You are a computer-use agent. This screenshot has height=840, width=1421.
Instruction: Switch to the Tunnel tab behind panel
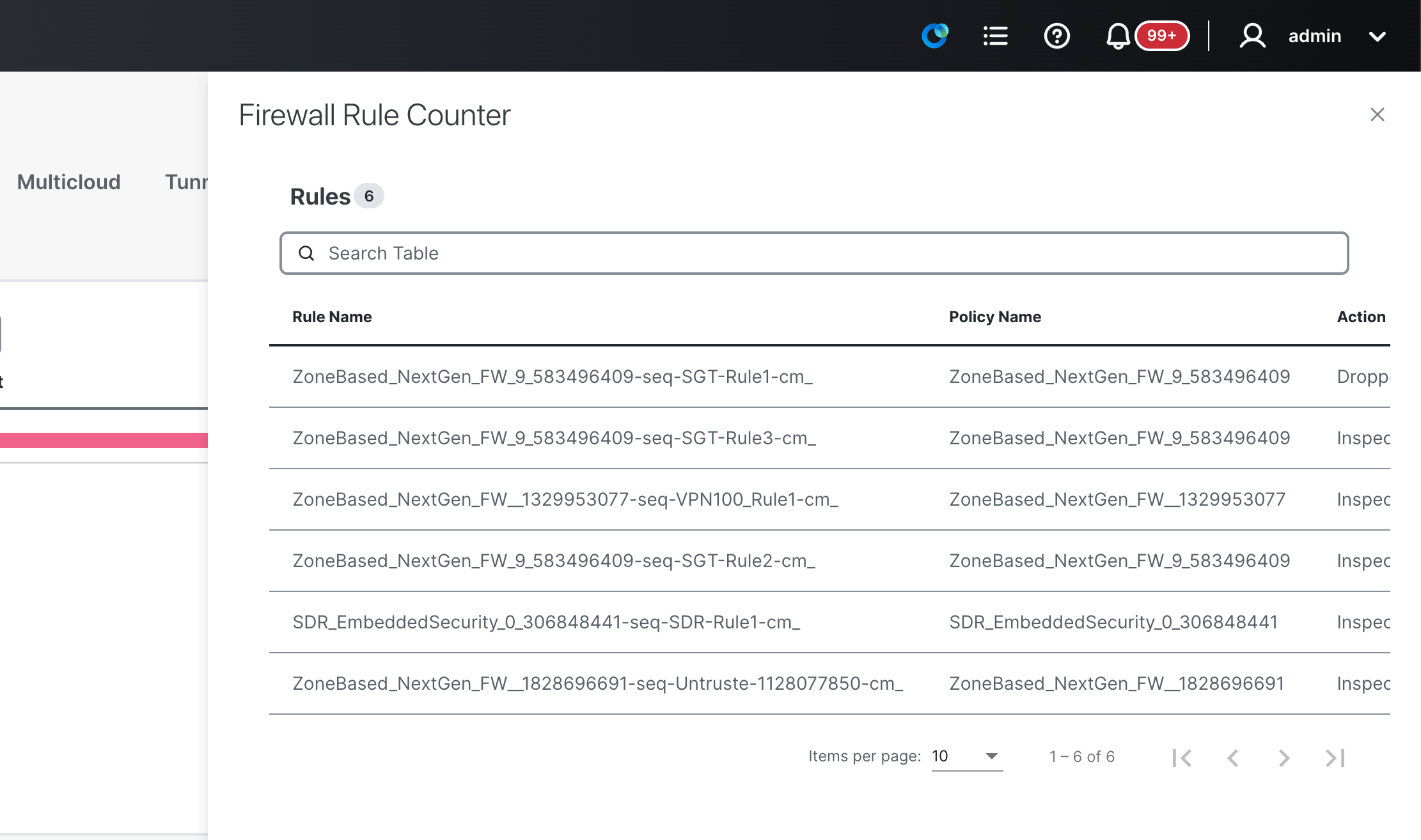coord(186,182)
